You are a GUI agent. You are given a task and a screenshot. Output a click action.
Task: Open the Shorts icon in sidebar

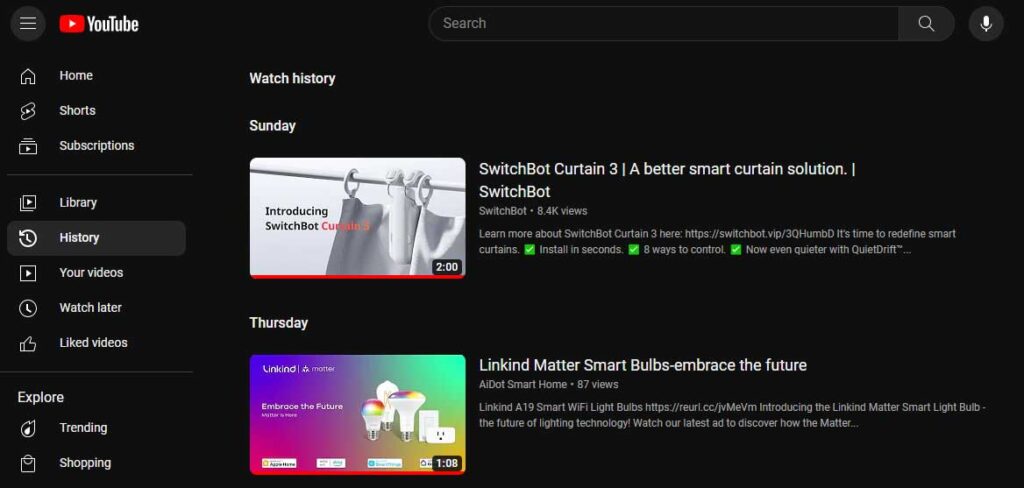coord(27,111)
